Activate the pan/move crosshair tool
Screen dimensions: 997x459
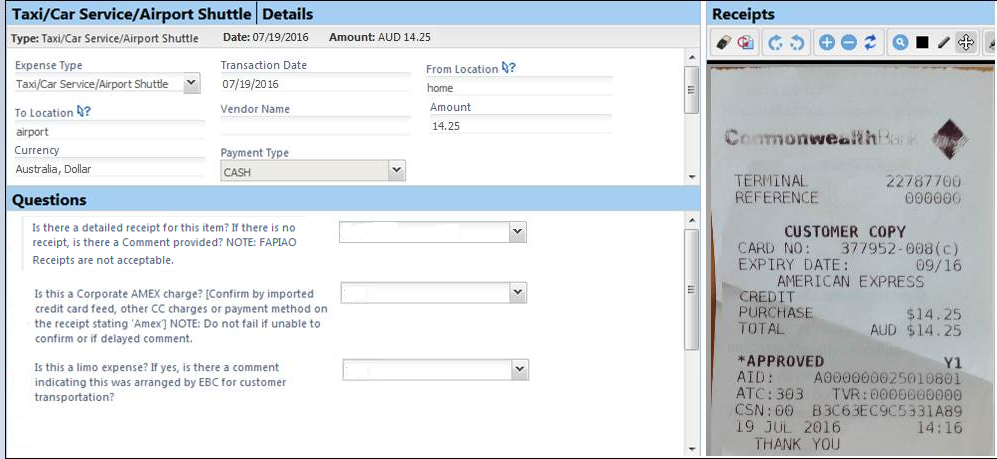pyautogui.click(x=965, y=43)
